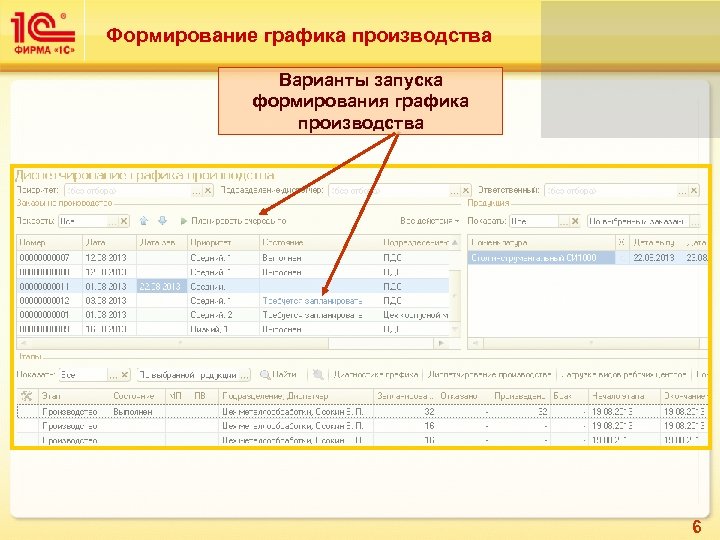Click the Номенклатура column header
720x540 pixels.
point(541,242)
